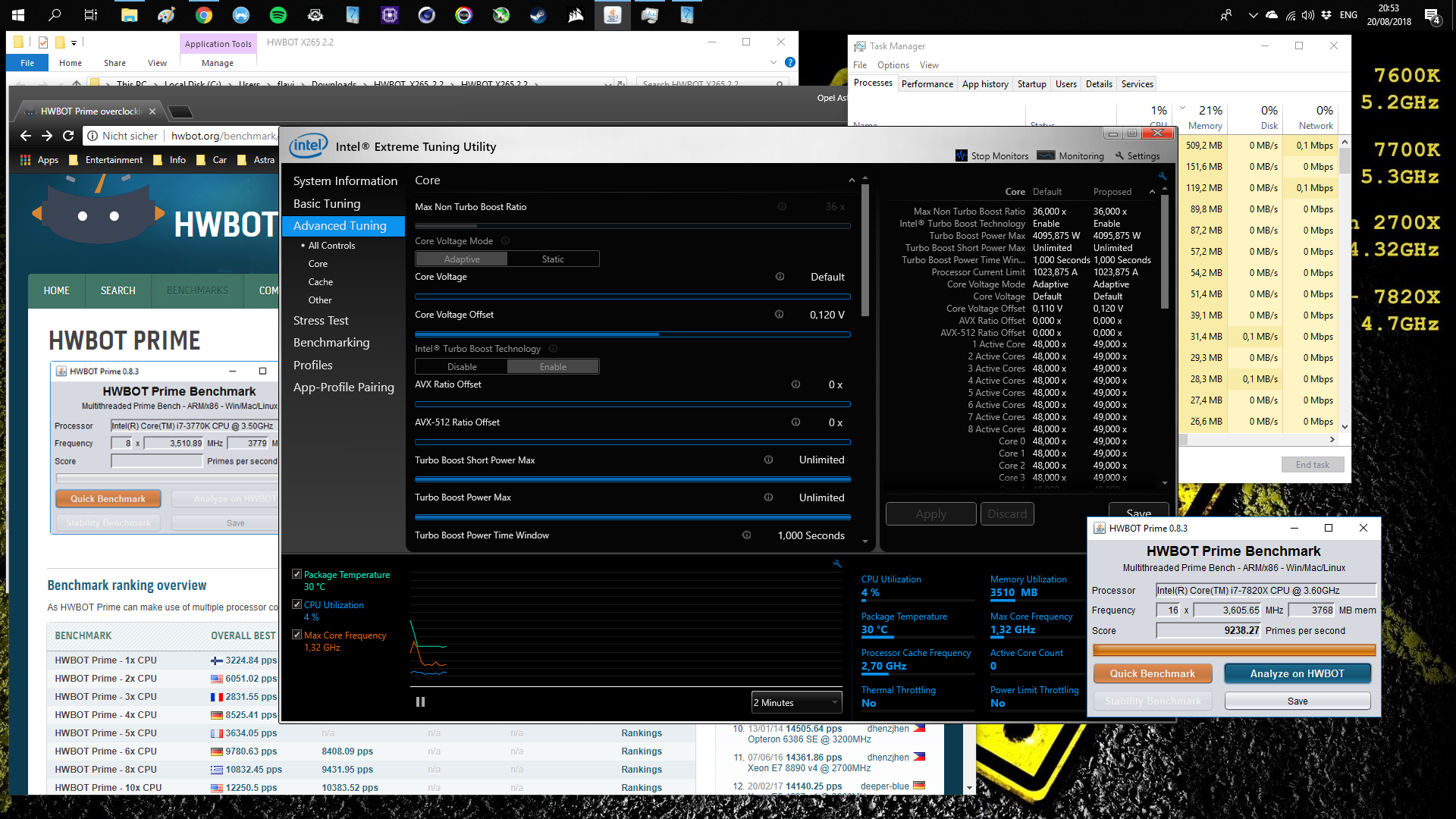Click Save button in Intel XTU
The height and width of the screenshot is (819, 1456).
click(1138, 513)
